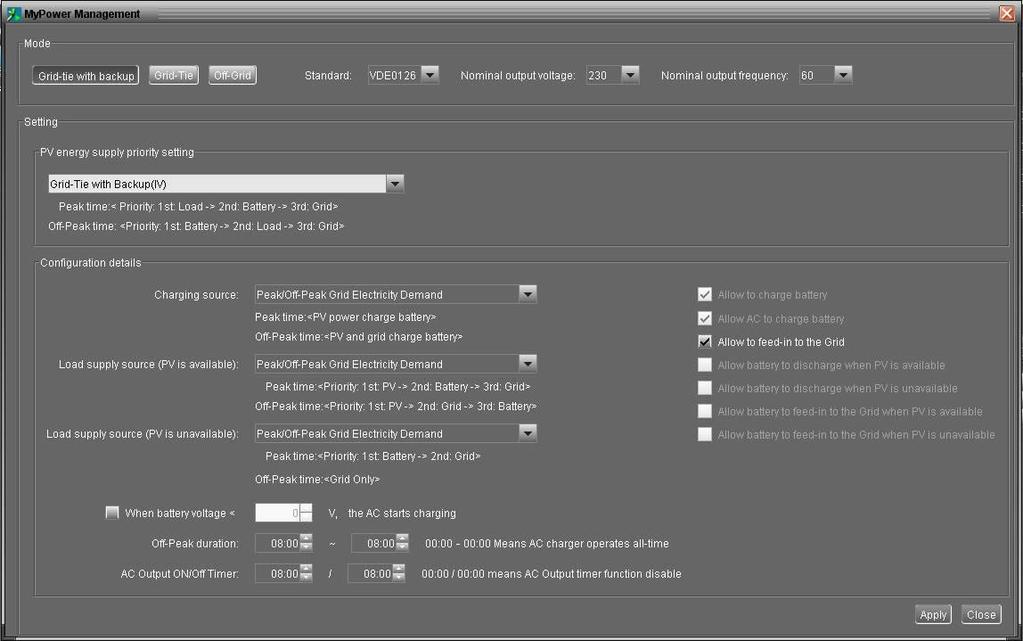Decrease the battery voltage value with down arrow
The image size is (1023, 641).
(x=306, y=517)
